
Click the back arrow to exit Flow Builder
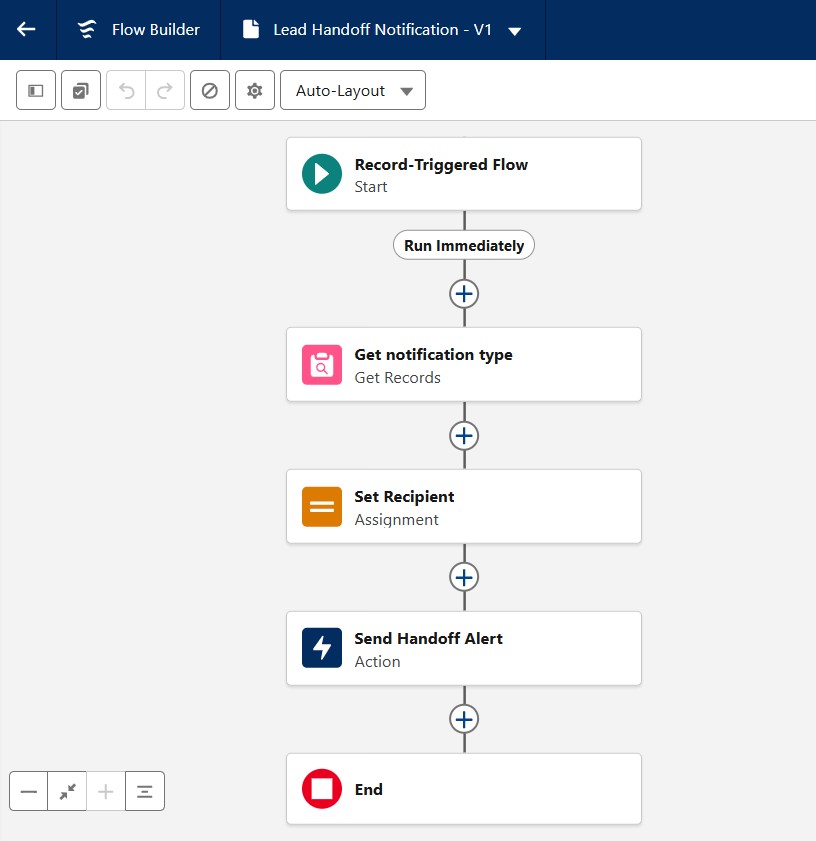(x=25, y=30)
